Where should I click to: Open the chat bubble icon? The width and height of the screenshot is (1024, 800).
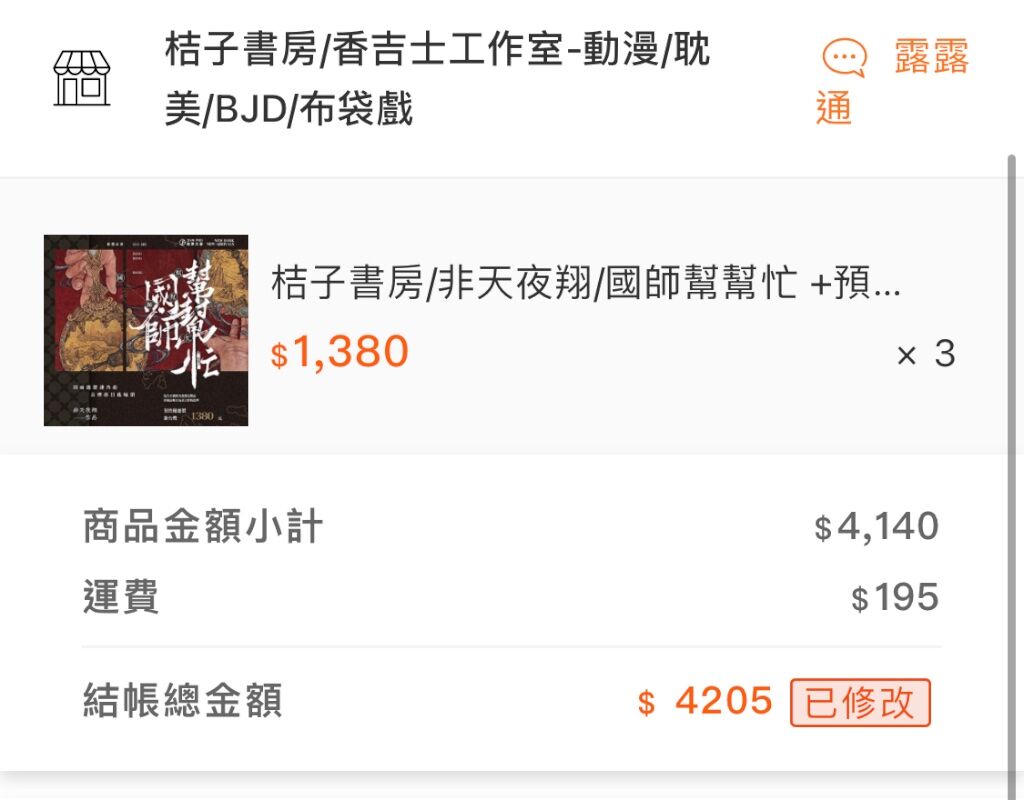pyautogui.click(x=844, y=57)
